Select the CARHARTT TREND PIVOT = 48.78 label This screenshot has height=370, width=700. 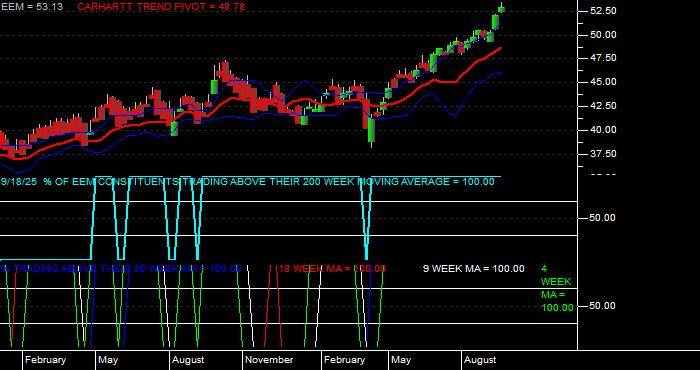(161, 7)
